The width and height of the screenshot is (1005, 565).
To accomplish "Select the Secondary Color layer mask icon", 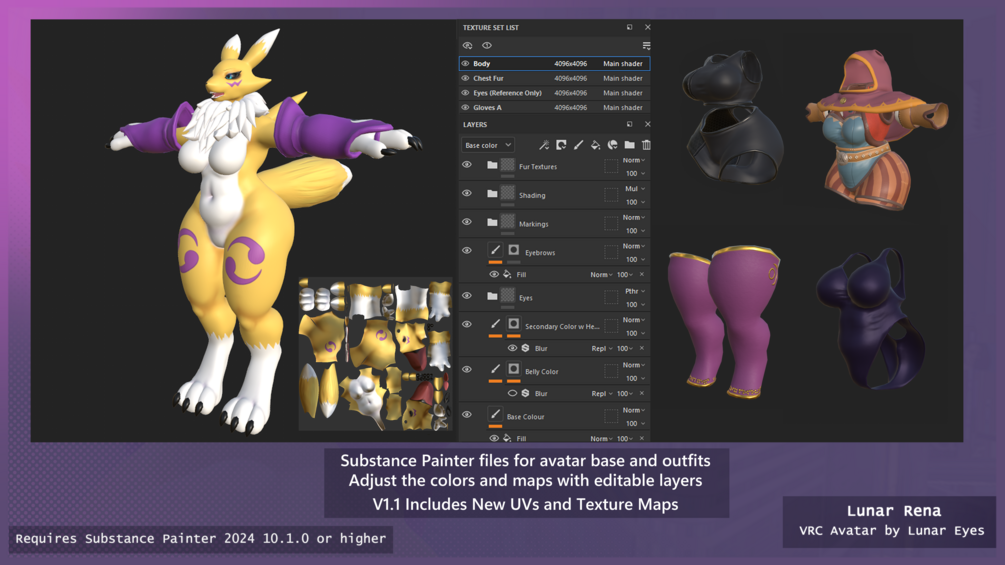I will tap(513, 324).
